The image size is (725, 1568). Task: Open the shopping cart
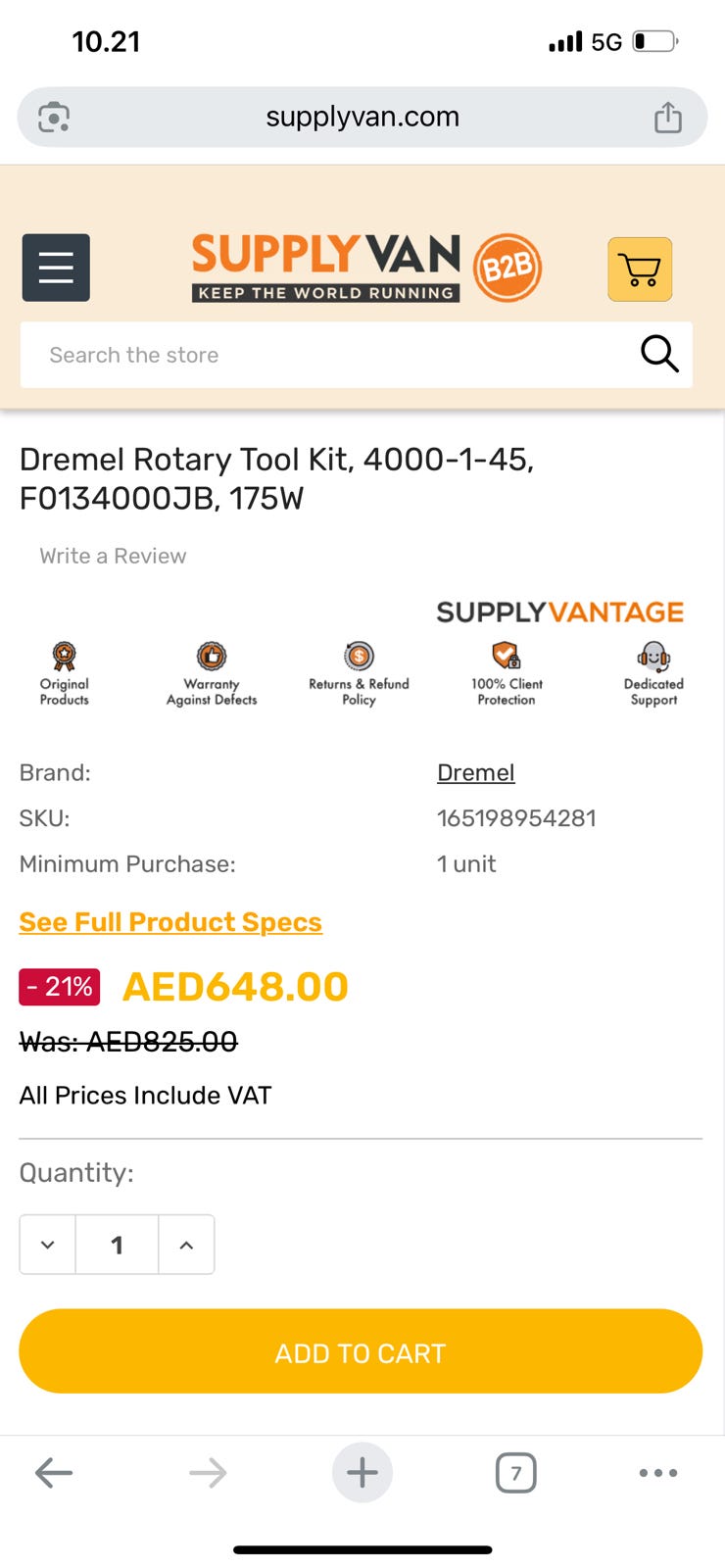pos(640,269)
